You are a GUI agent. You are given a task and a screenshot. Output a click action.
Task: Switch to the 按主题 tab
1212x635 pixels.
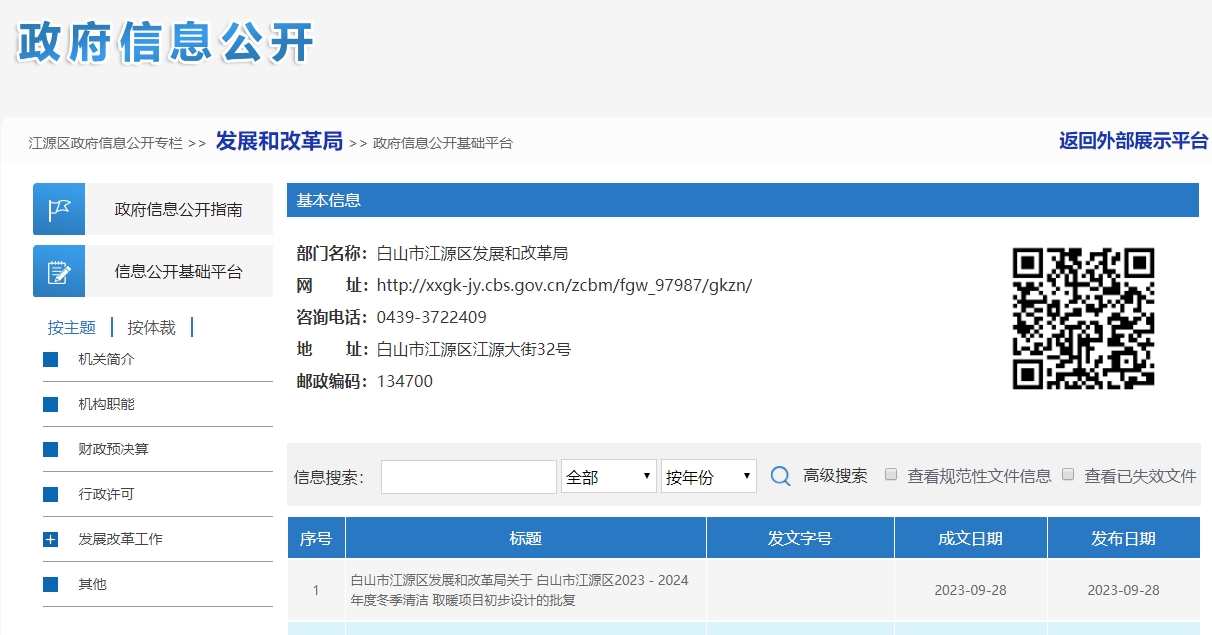pos(72,328)
